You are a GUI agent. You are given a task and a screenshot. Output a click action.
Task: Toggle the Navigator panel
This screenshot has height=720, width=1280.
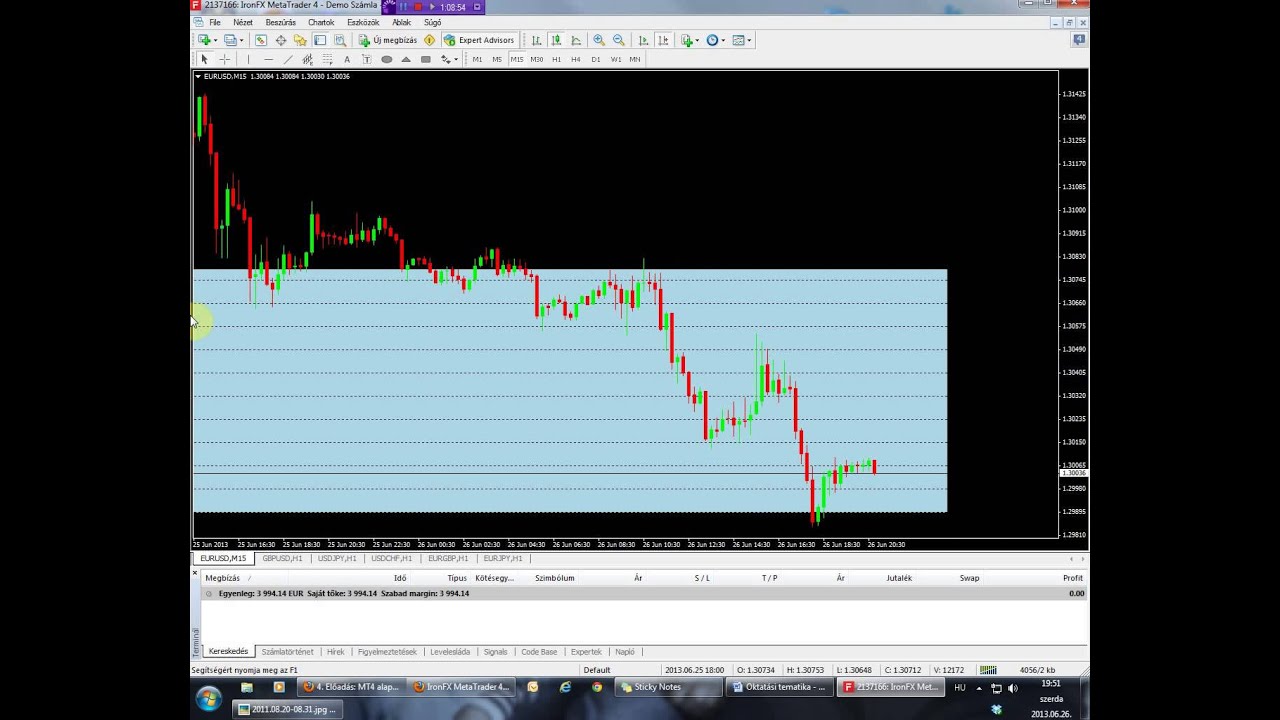coord(300,40)
